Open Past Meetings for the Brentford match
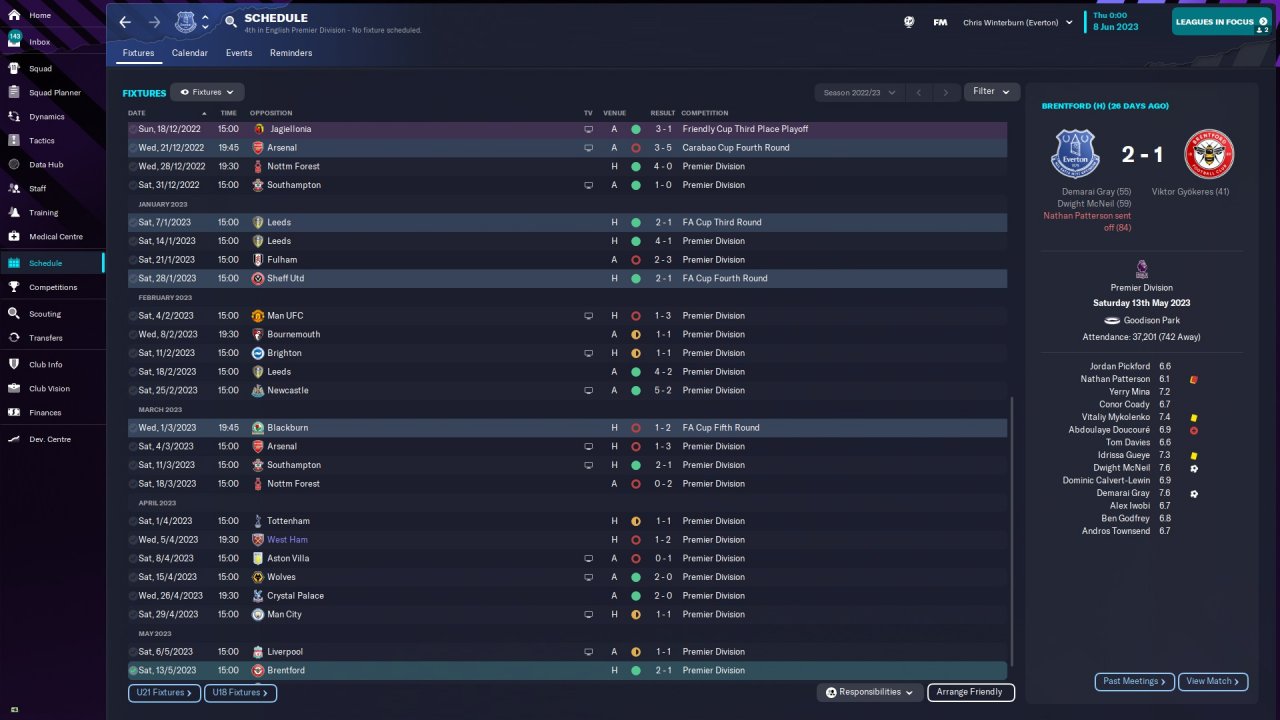1280x720 pixels. (1135, 681)
